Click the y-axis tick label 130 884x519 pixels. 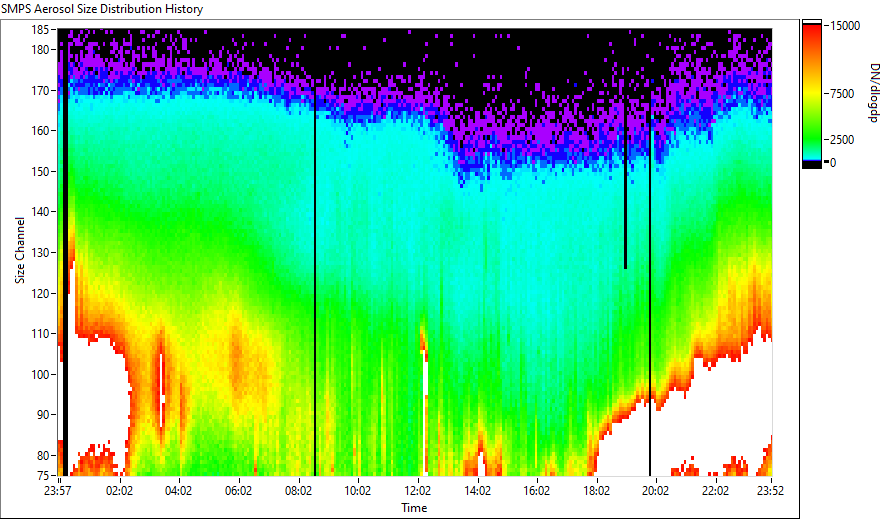point(40,252)
